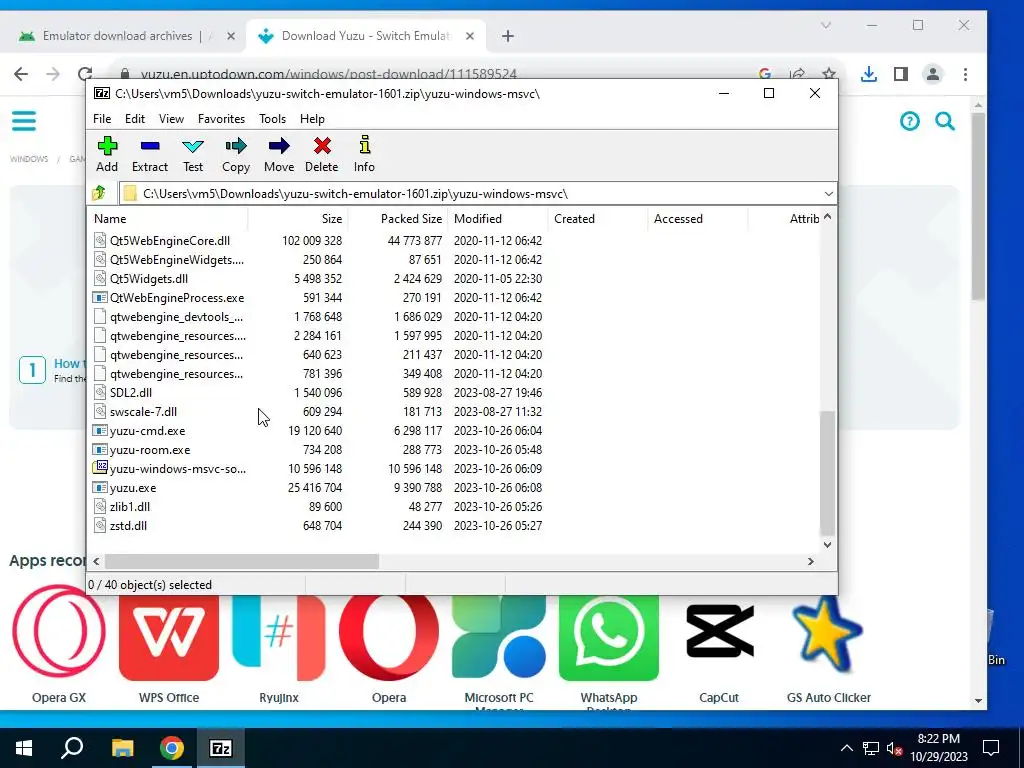
Task: Bookmark this page with star icon
Action: (829, 74)
